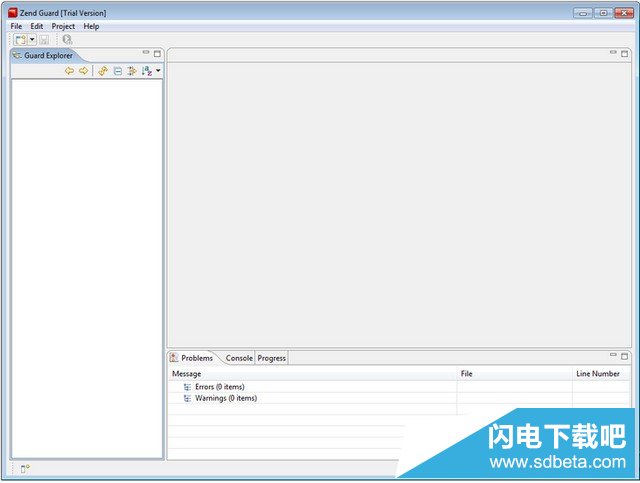Expand the Errors (0 items) row
Viewport: 640px width, 483px height.
[187, 387]
